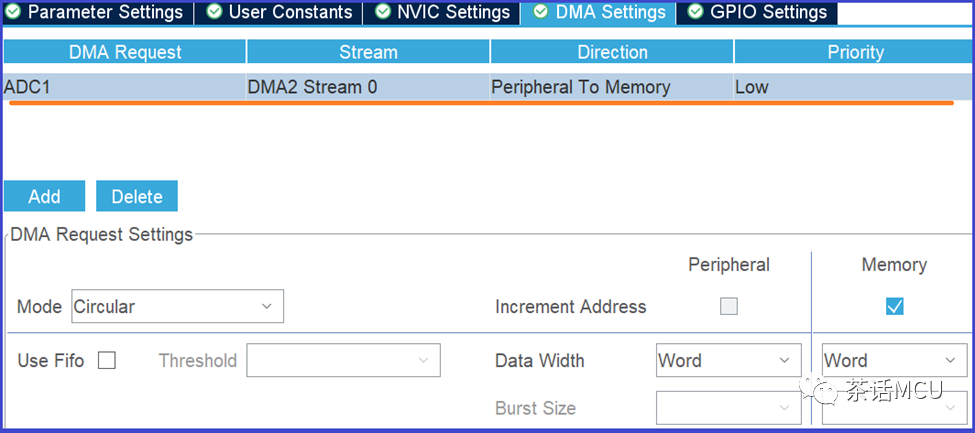The image size is (975, 433).
Task: Uncheck Memory increment address checkbox
Action: (895, 307)
